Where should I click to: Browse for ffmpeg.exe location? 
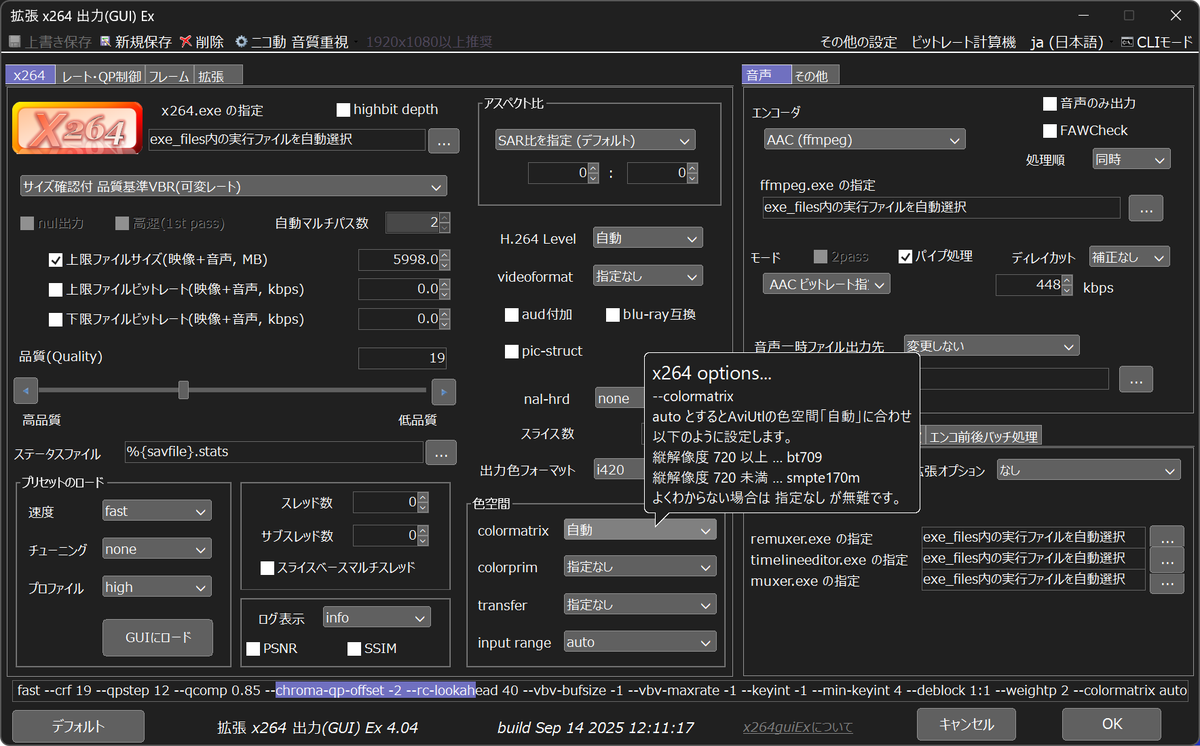point(1146,208)
